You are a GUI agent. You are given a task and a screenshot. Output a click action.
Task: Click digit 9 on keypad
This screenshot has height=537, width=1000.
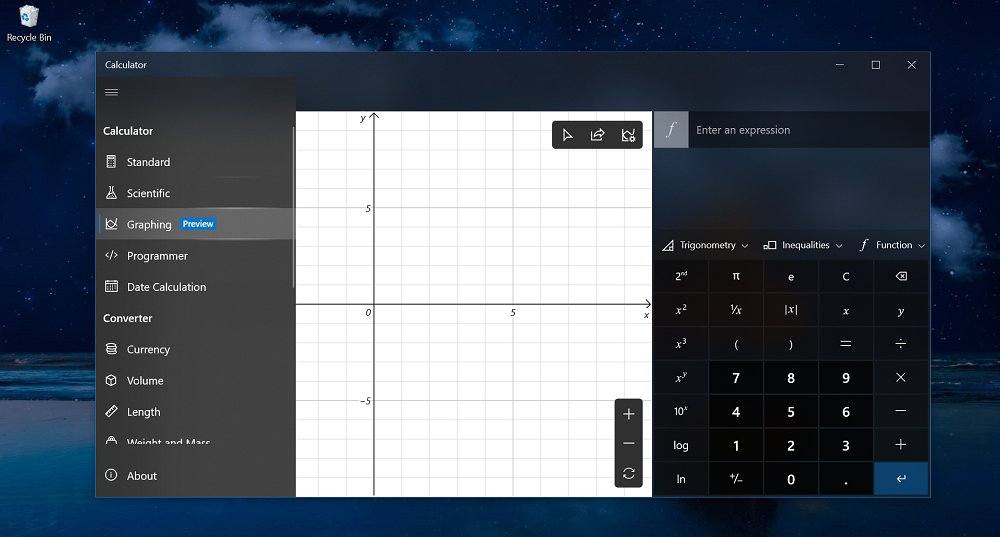click(846, 378)
